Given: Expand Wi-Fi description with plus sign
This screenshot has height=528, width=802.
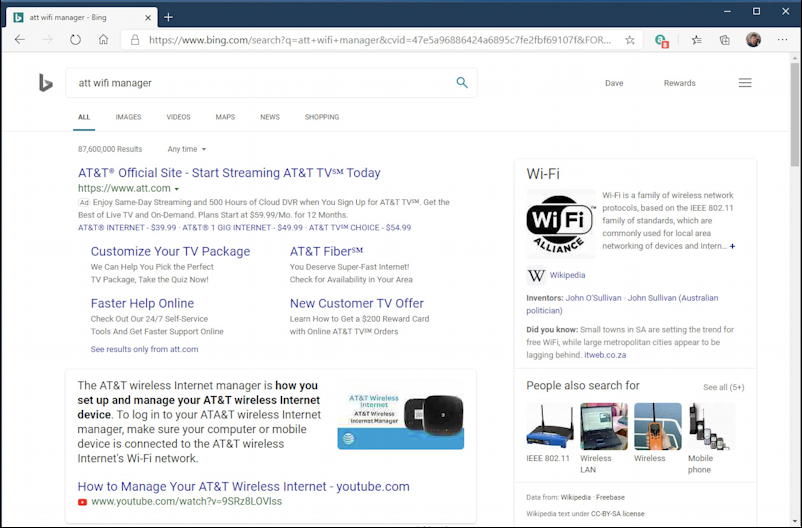Looking at the screenshot, I should pos(732,246).
